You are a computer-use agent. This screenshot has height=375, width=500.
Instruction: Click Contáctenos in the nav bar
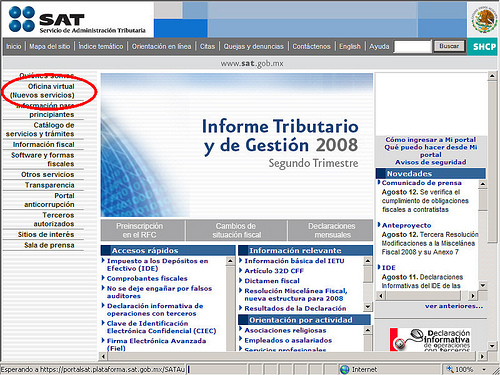pyautogui.click(x=311, y=46)
